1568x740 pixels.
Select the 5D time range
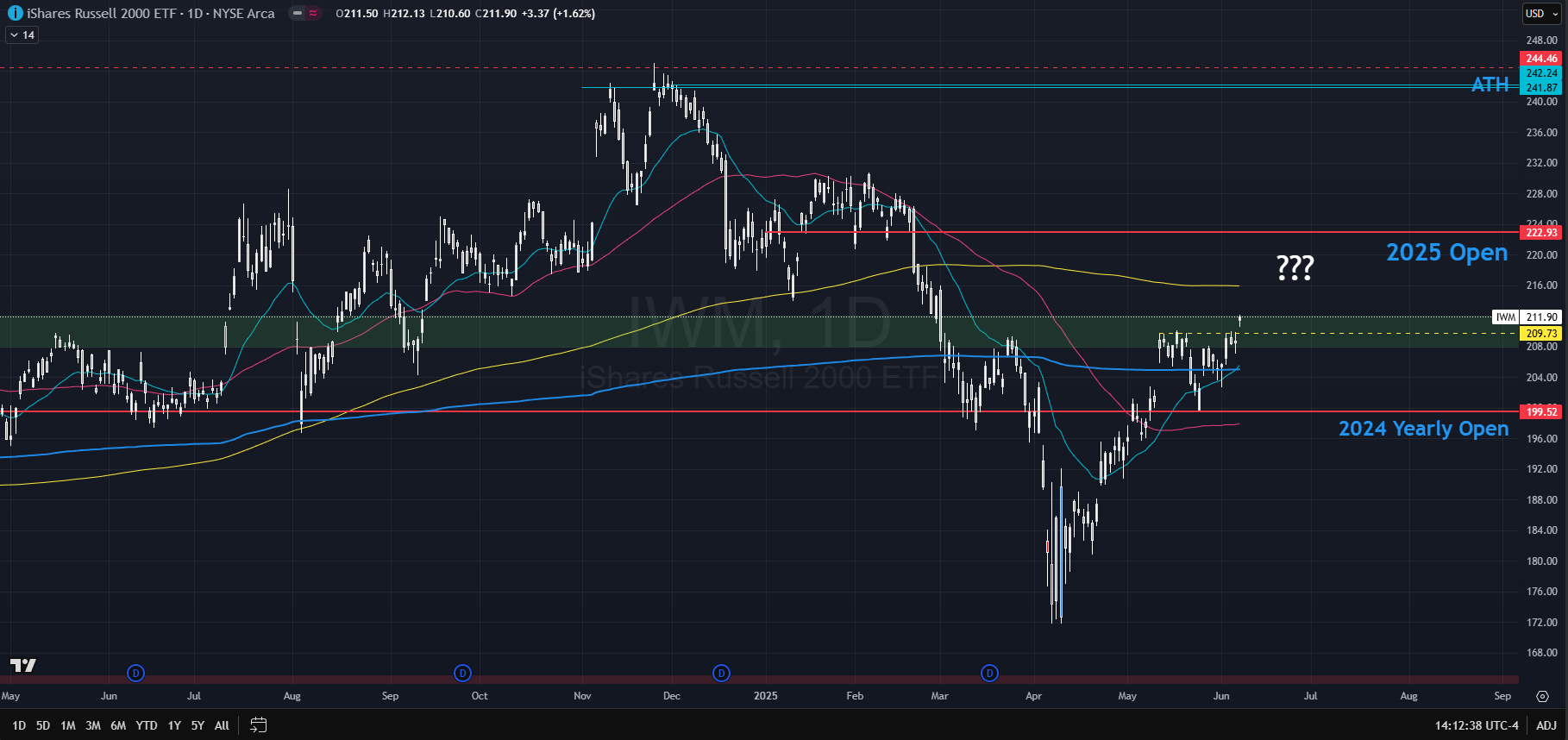(x=43, y=725)
